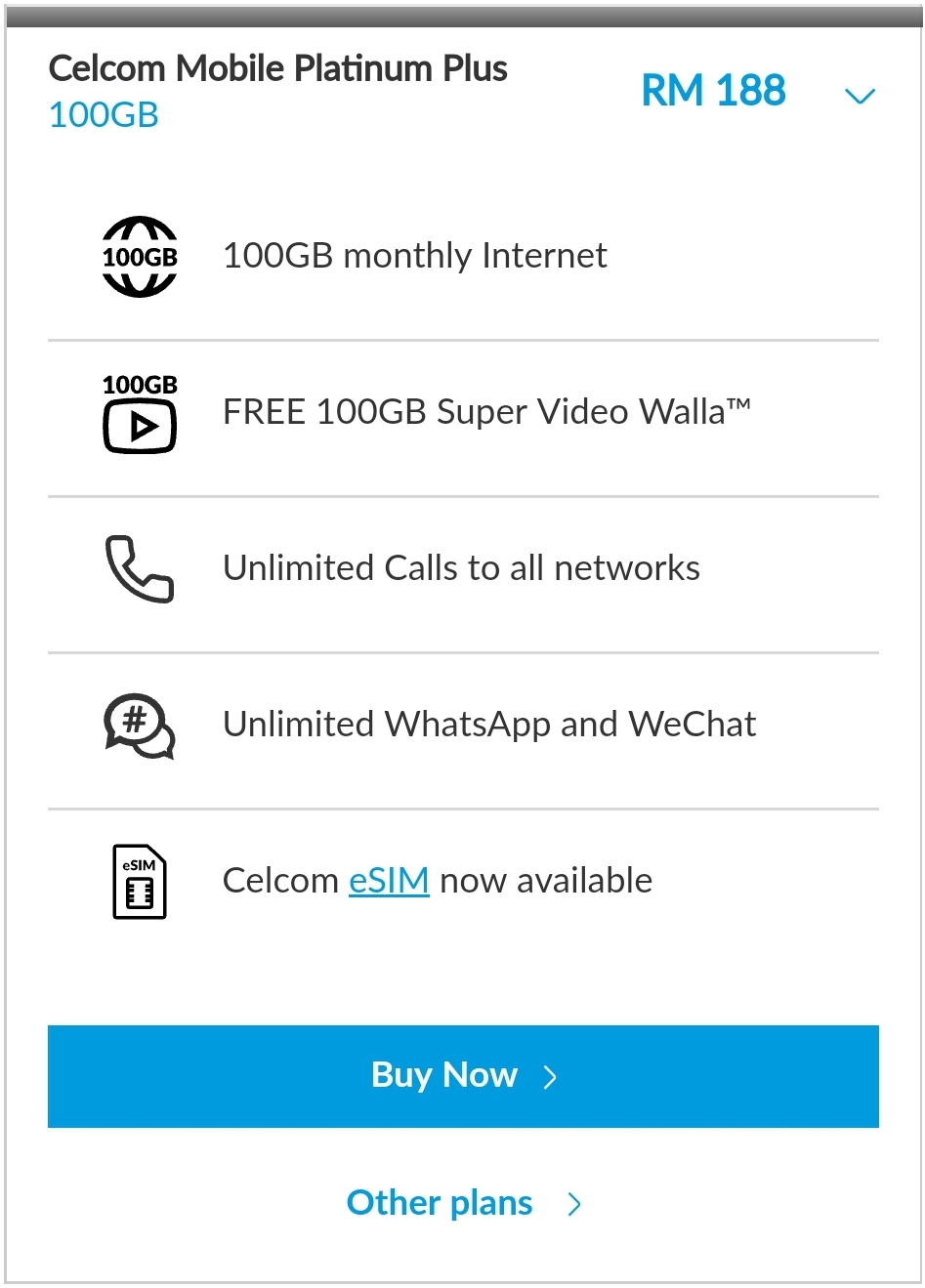Follow the eSIM hyperlink

(389, 881)
